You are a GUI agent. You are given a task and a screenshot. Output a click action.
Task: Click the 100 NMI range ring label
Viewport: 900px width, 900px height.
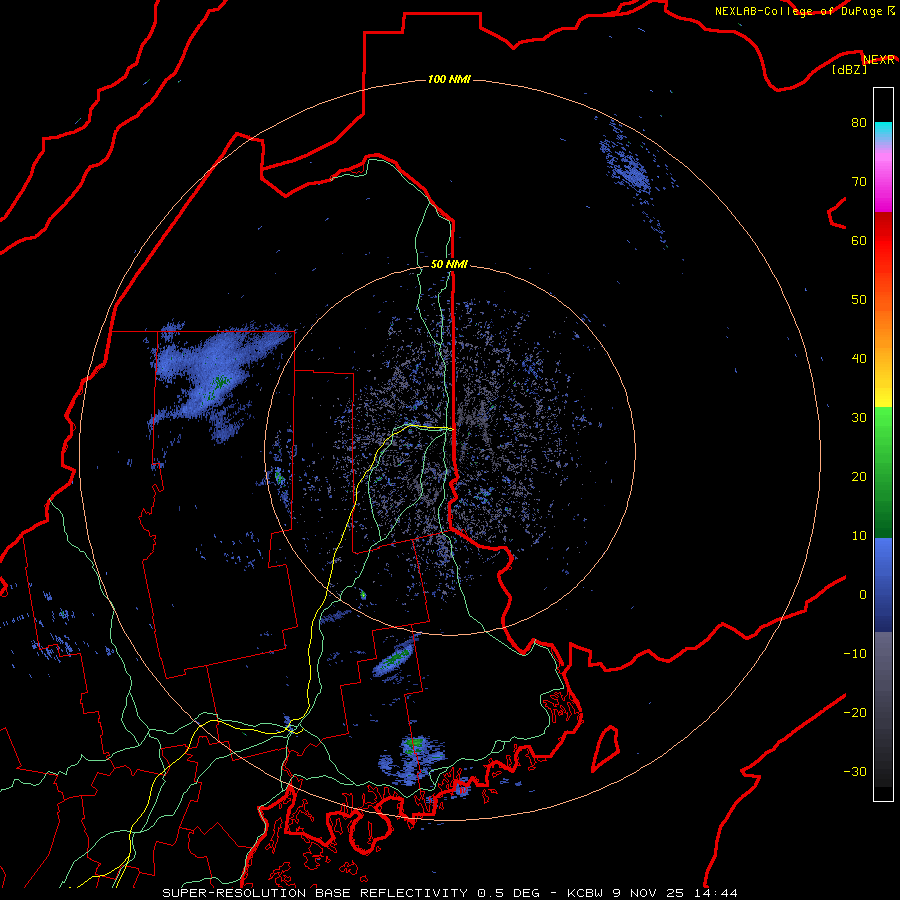449,79
